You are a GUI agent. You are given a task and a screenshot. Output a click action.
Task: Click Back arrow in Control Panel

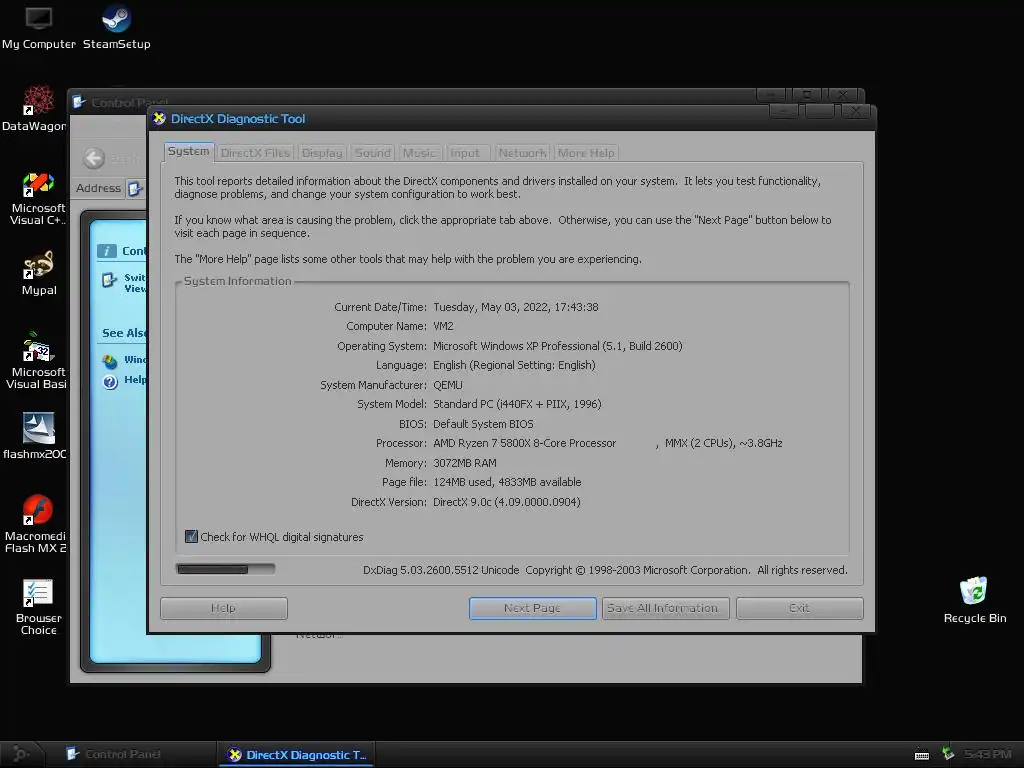(94, 158)
